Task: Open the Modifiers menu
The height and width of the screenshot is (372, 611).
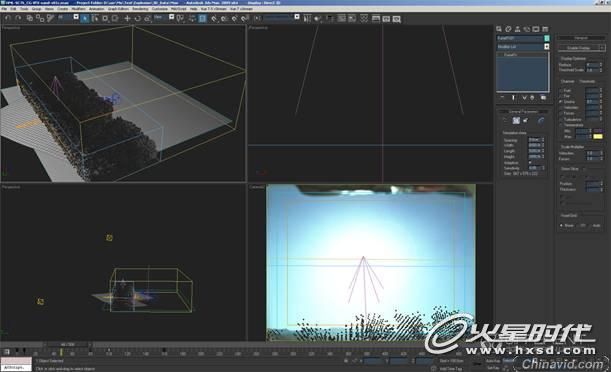Action: pyautogui.click(x=78, y=9)
